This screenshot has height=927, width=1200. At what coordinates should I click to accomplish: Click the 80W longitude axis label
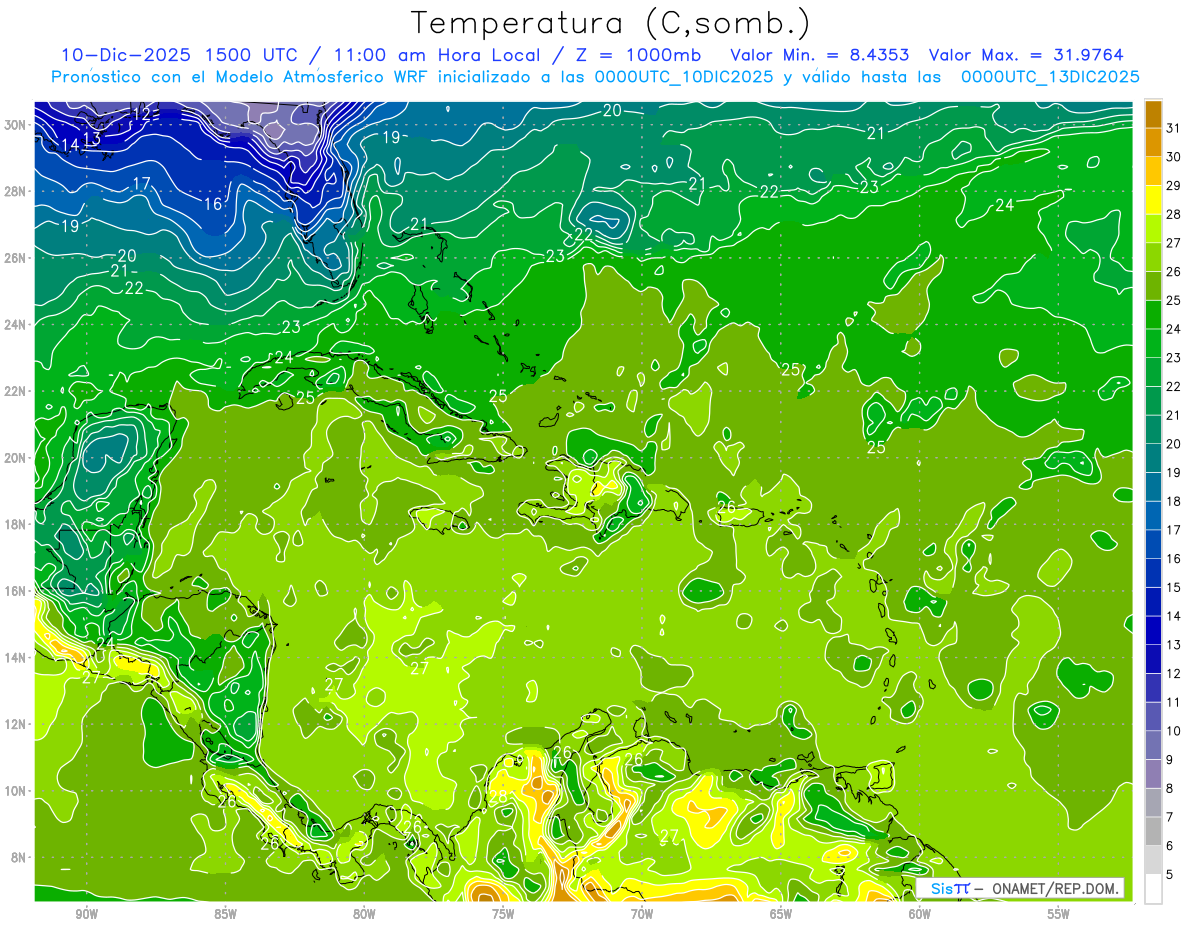(364, 914)
